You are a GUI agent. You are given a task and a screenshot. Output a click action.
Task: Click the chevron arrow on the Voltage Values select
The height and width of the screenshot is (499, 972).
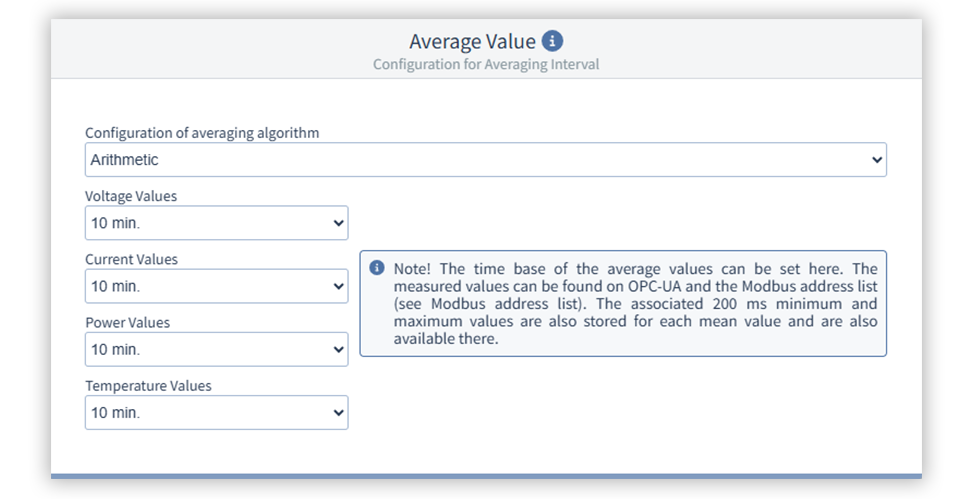click(x=338, y=223)
